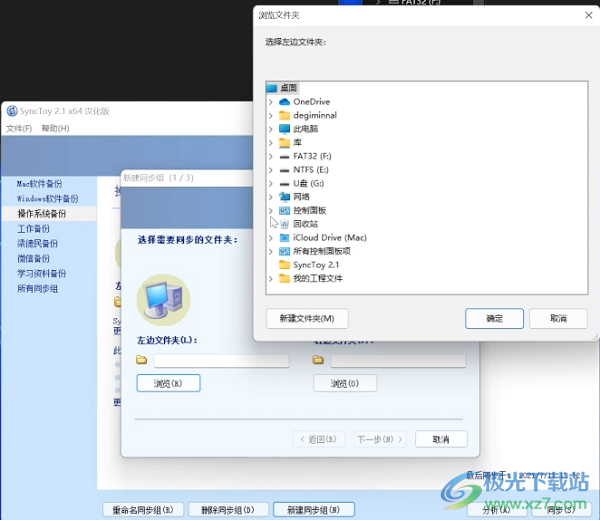This screenshot has height=520, width=600.
Task: Click the 控制面板 control panel icon
Action: [284, 210]
